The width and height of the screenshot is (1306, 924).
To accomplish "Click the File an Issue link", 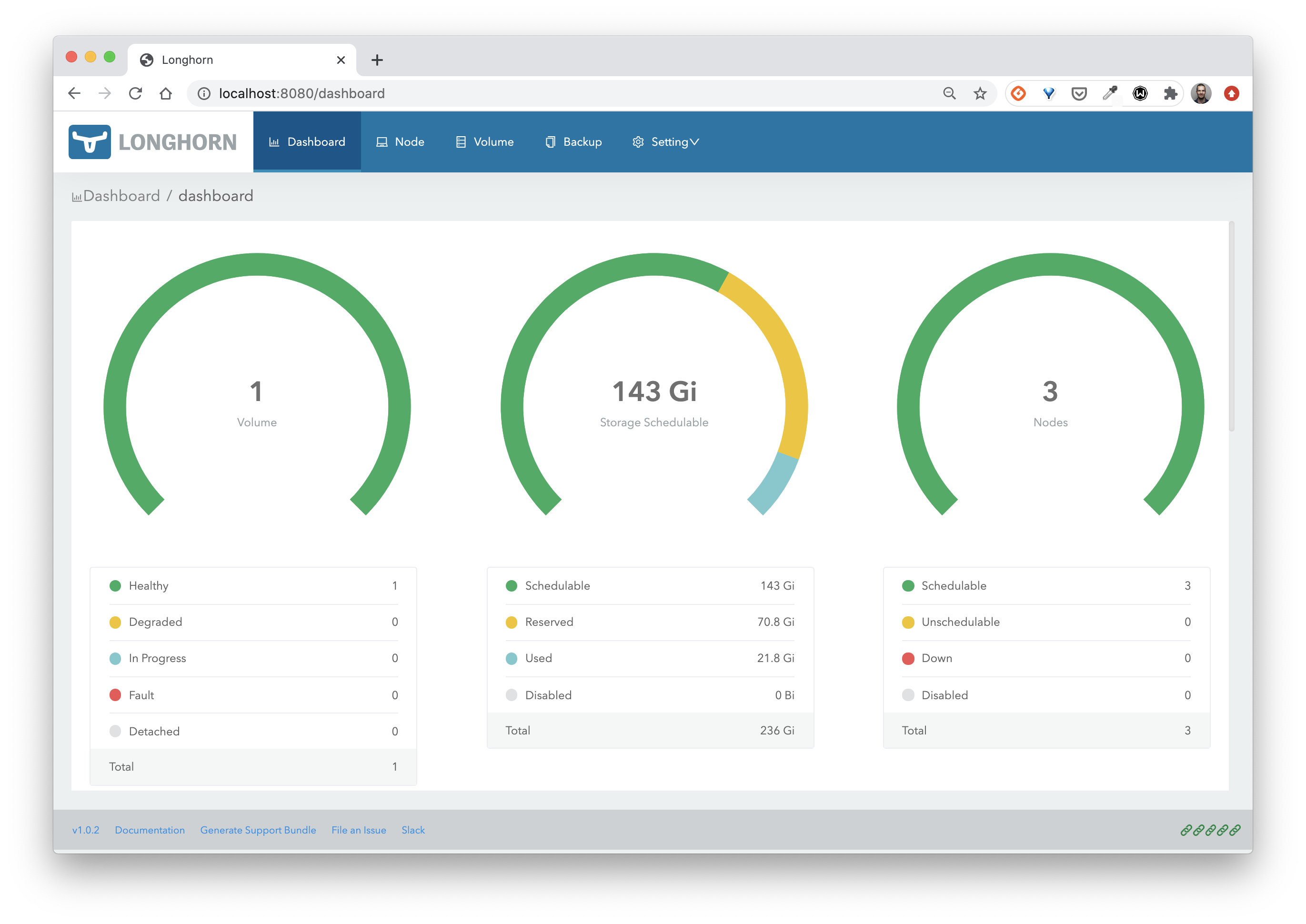I will [x=358, y=830].
